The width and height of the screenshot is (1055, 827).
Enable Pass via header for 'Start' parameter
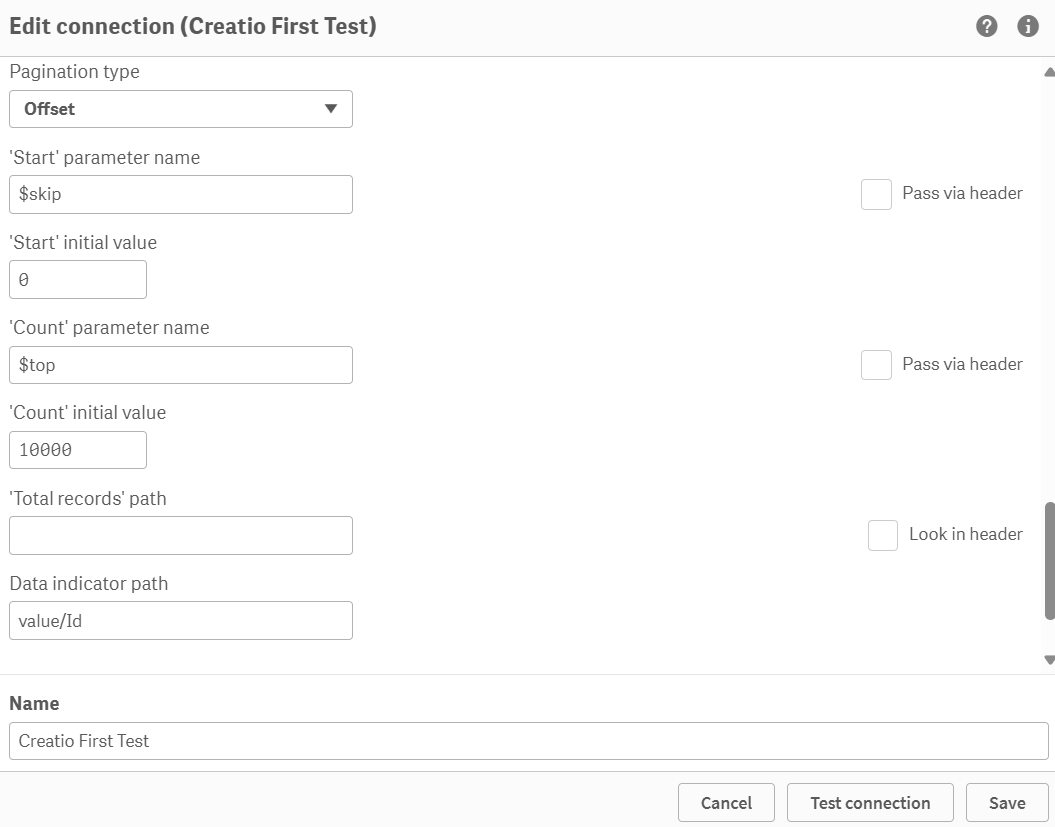coord(876,194)
